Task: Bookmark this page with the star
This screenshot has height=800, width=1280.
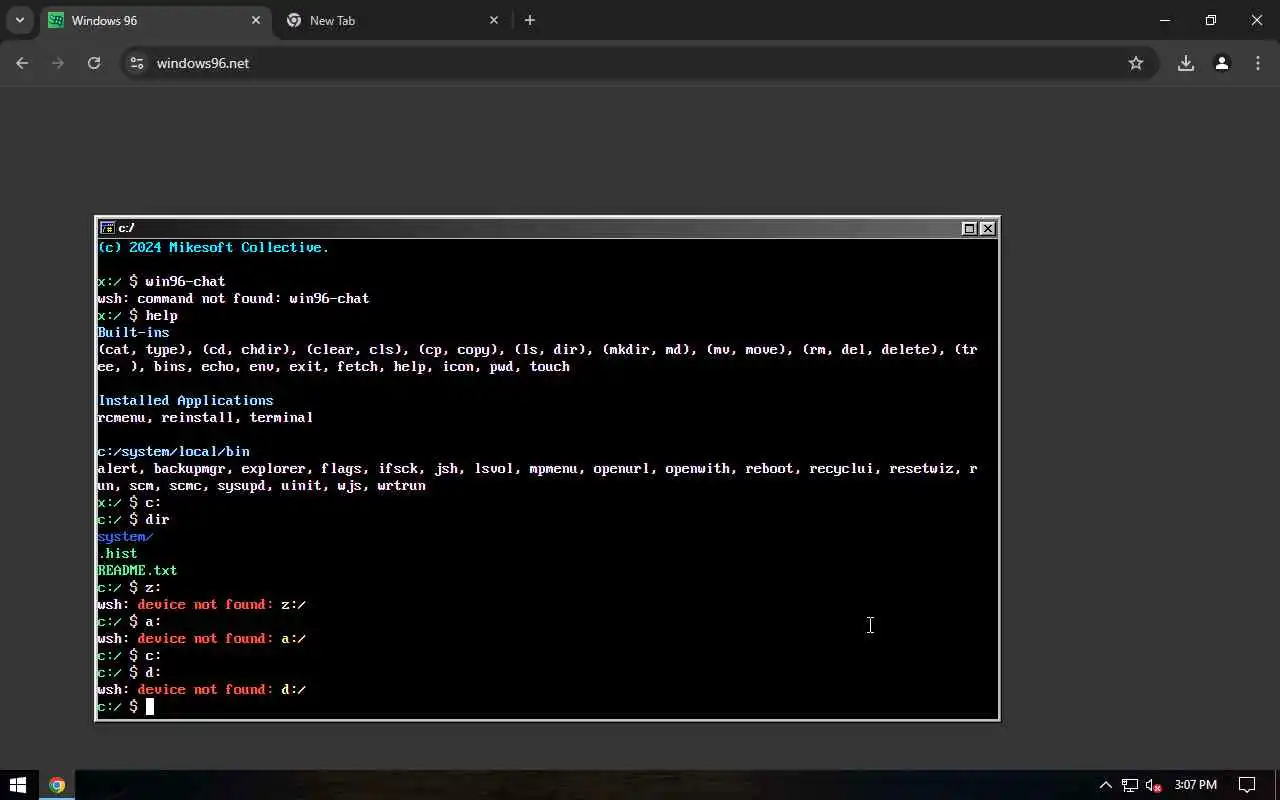Action: (1136, 63)
